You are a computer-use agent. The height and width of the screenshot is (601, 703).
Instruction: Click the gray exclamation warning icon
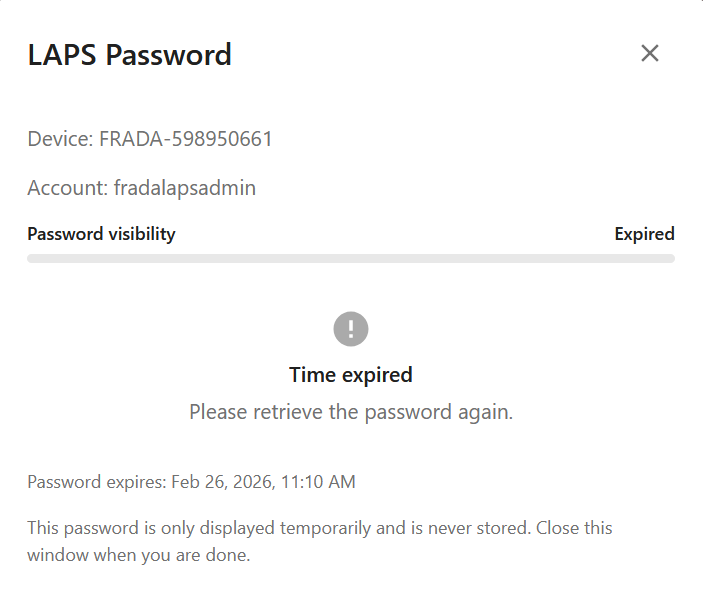coord(351,329)
